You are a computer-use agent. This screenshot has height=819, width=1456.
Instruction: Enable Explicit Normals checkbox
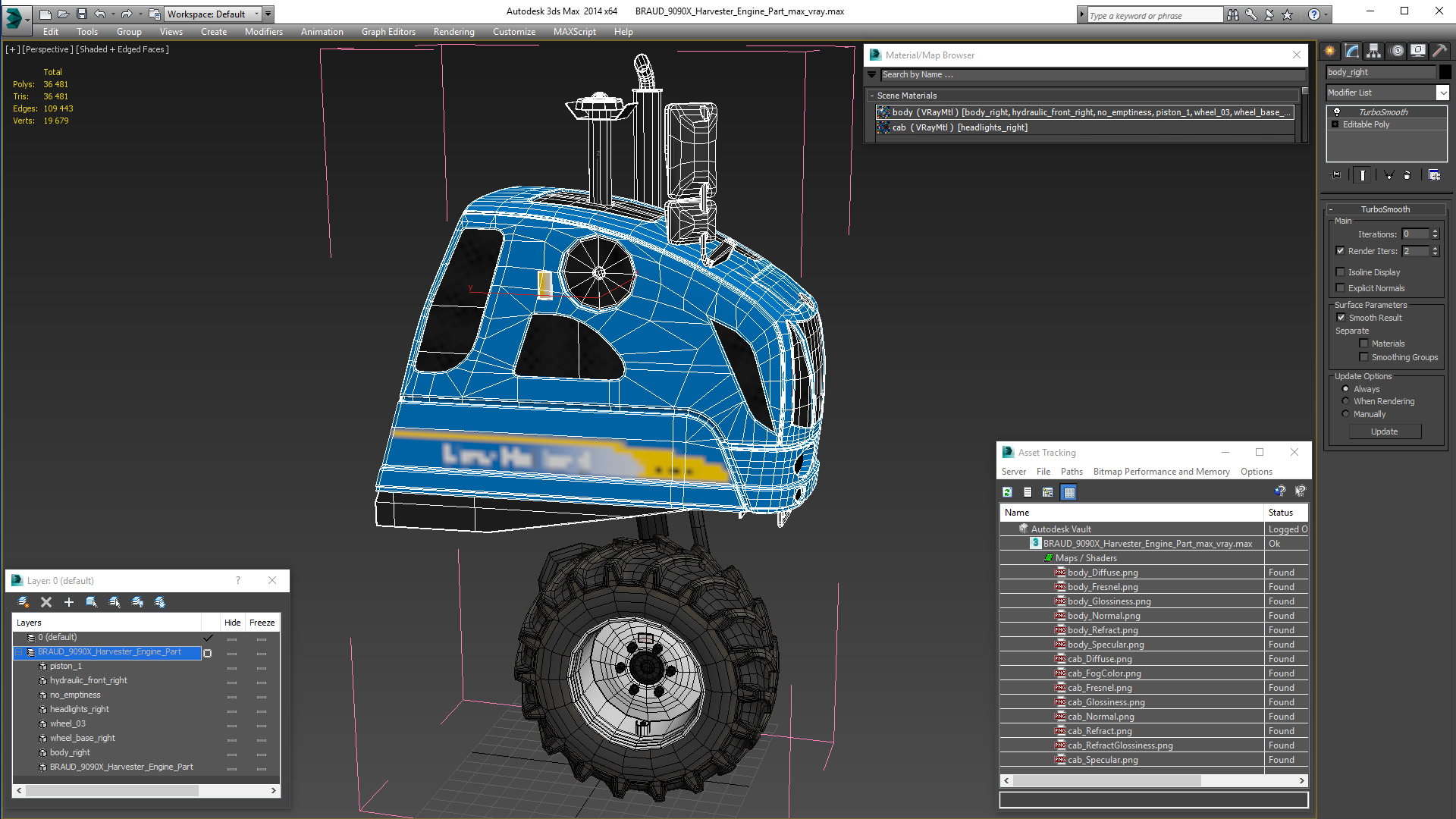click(x=1341, y=288)
